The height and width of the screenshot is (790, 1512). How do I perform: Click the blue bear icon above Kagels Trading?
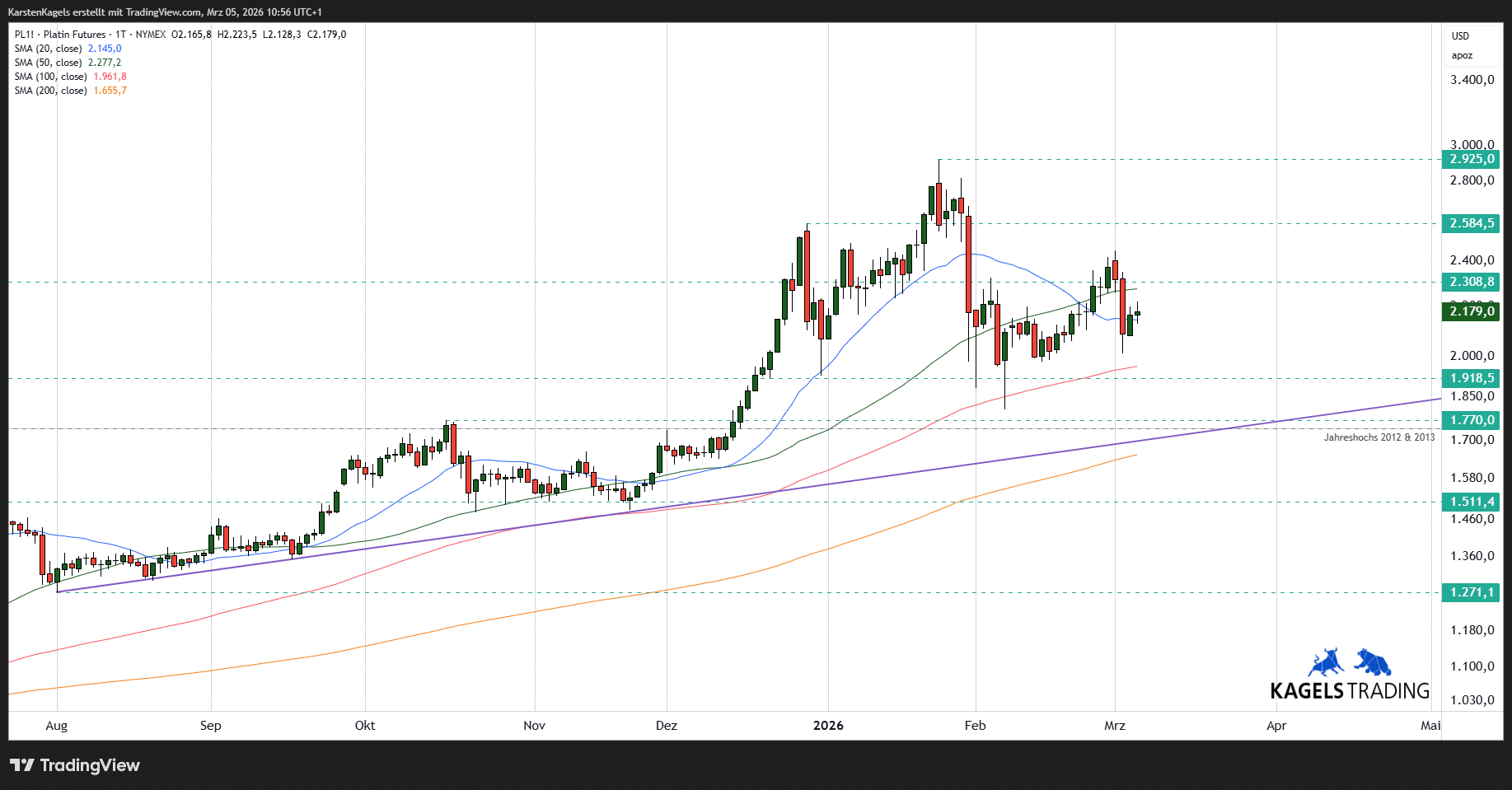pos(1373,662)
